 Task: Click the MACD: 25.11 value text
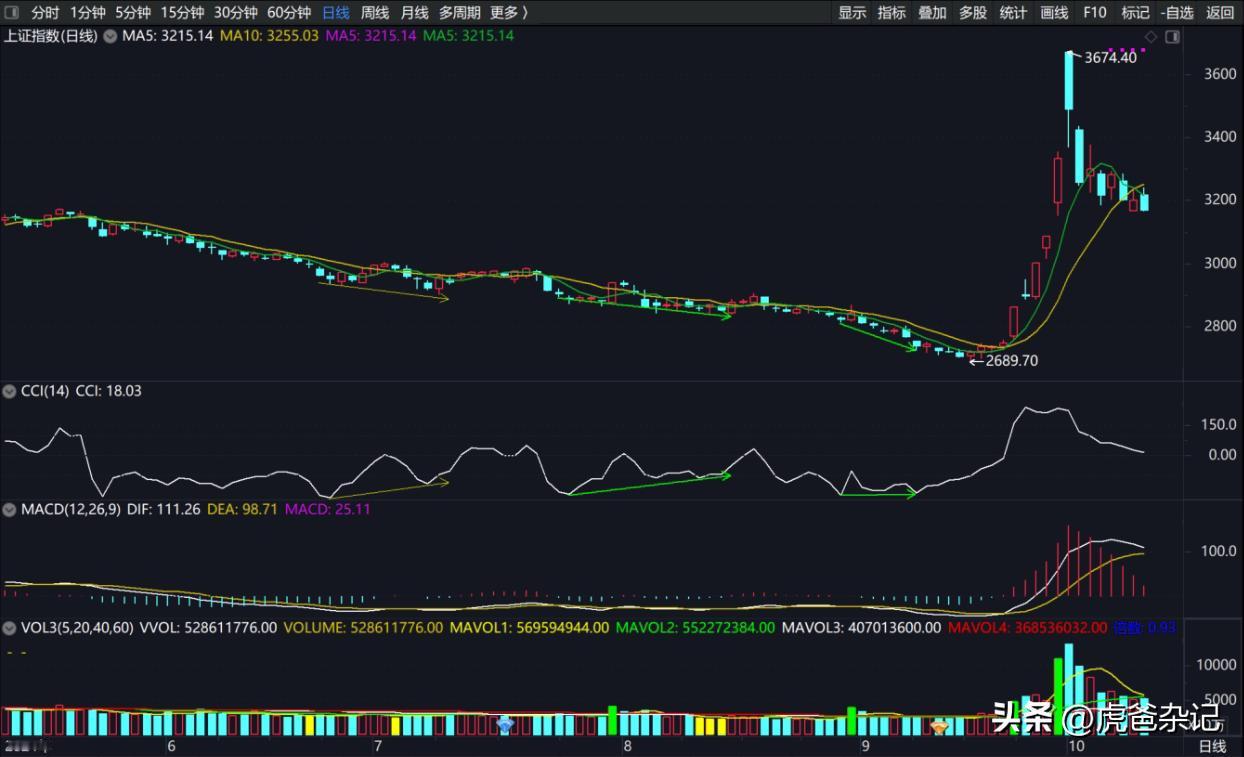[x=328, y=509]
